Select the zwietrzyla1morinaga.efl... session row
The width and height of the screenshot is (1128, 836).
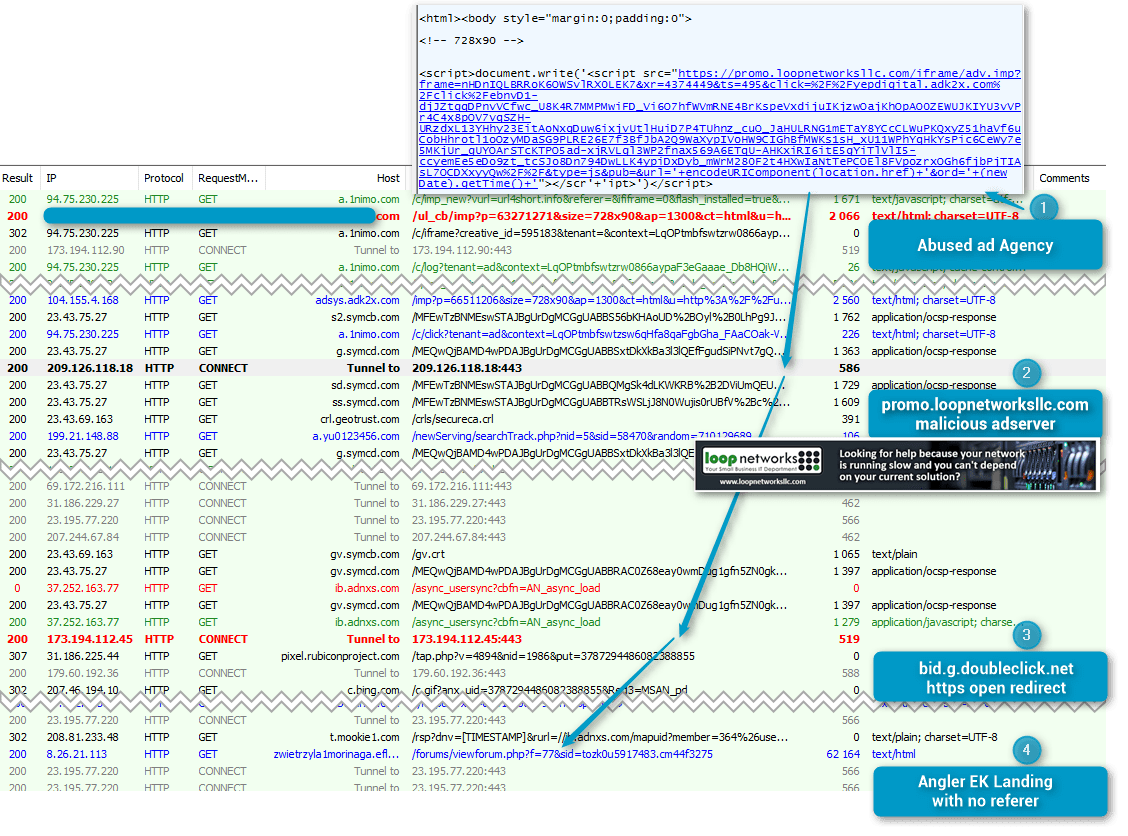552,754
